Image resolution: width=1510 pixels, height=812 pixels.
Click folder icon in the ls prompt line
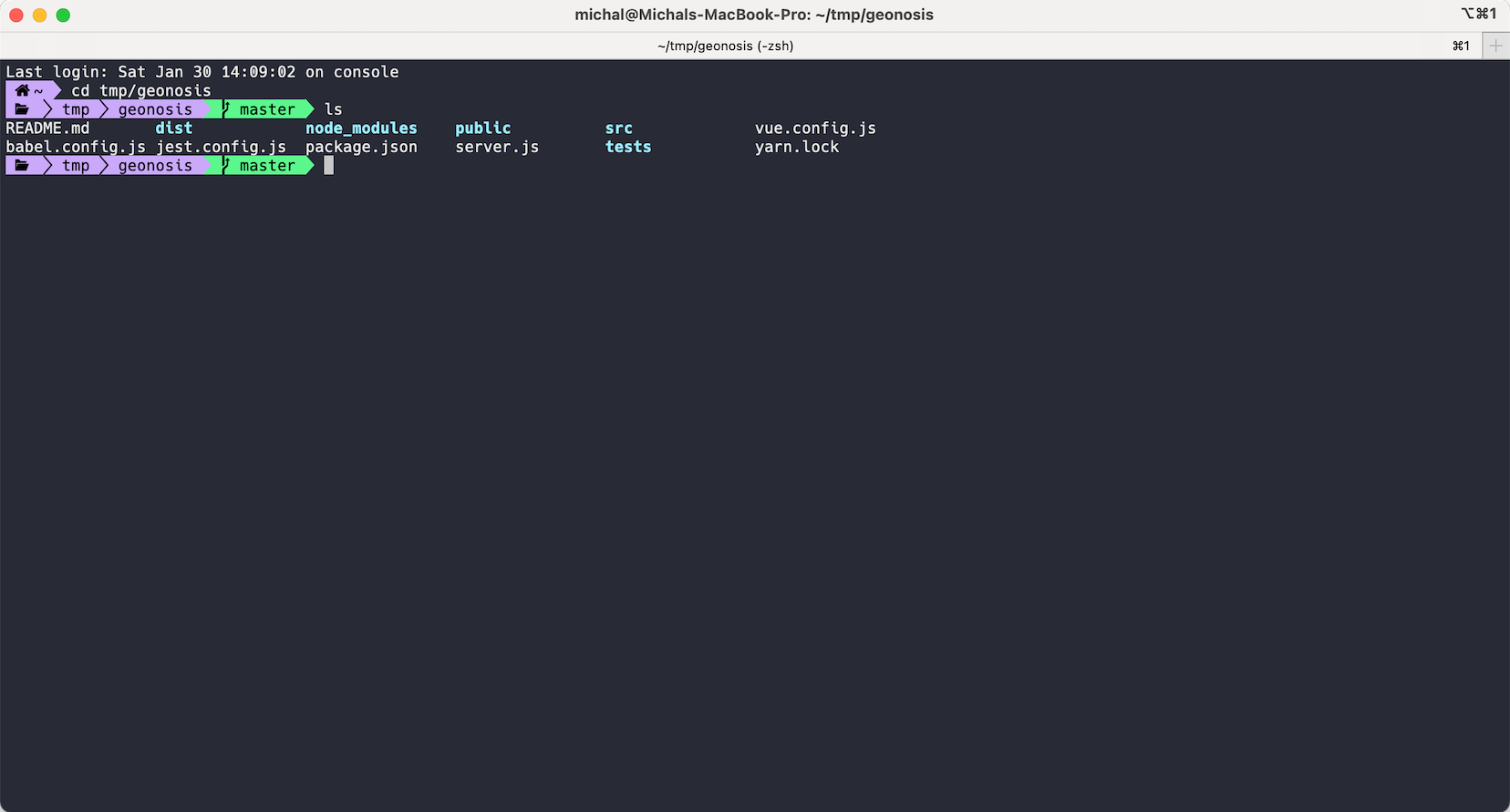[22, 109]
